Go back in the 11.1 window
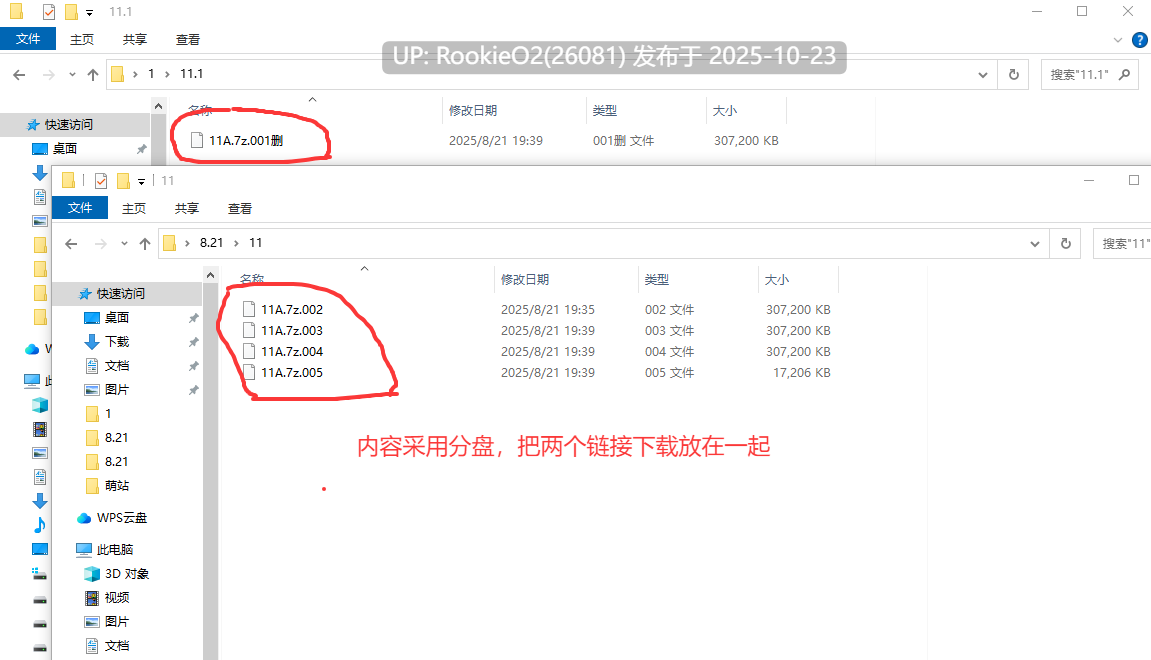Image resolution: width=1151 pixels, height=660 pixels. pos(19,74)
